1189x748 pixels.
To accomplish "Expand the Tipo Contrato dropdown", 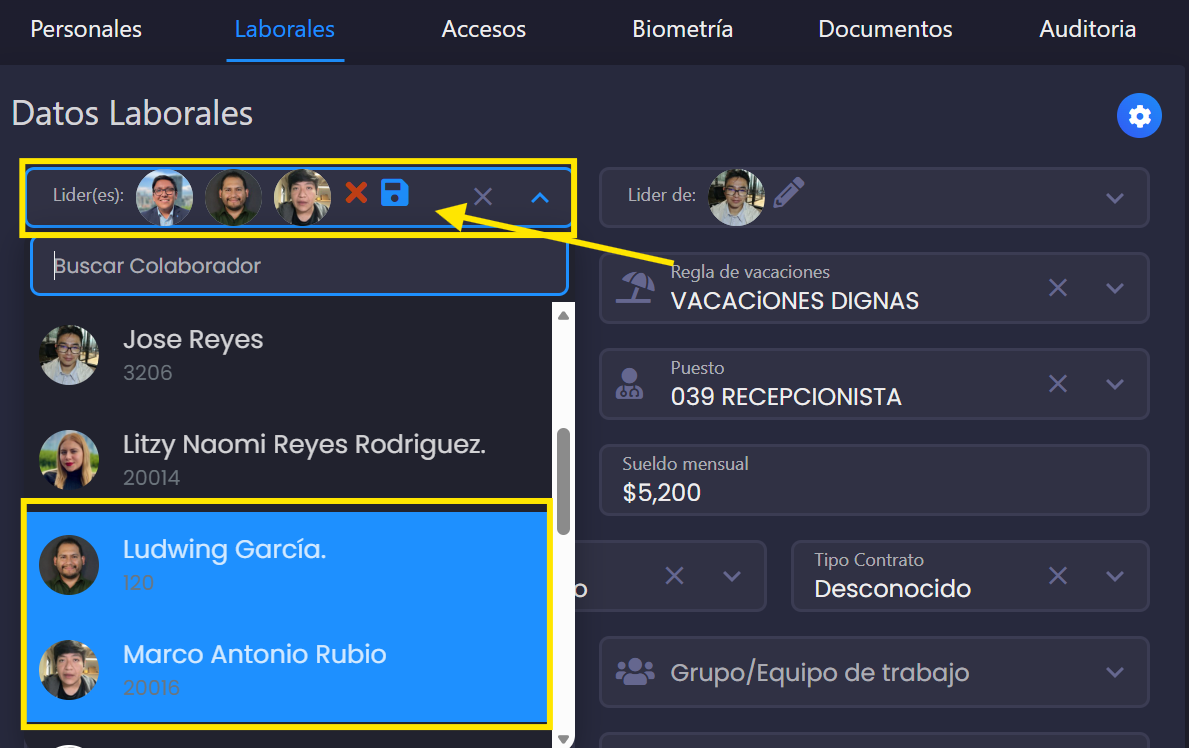I will pos(1115,577).
